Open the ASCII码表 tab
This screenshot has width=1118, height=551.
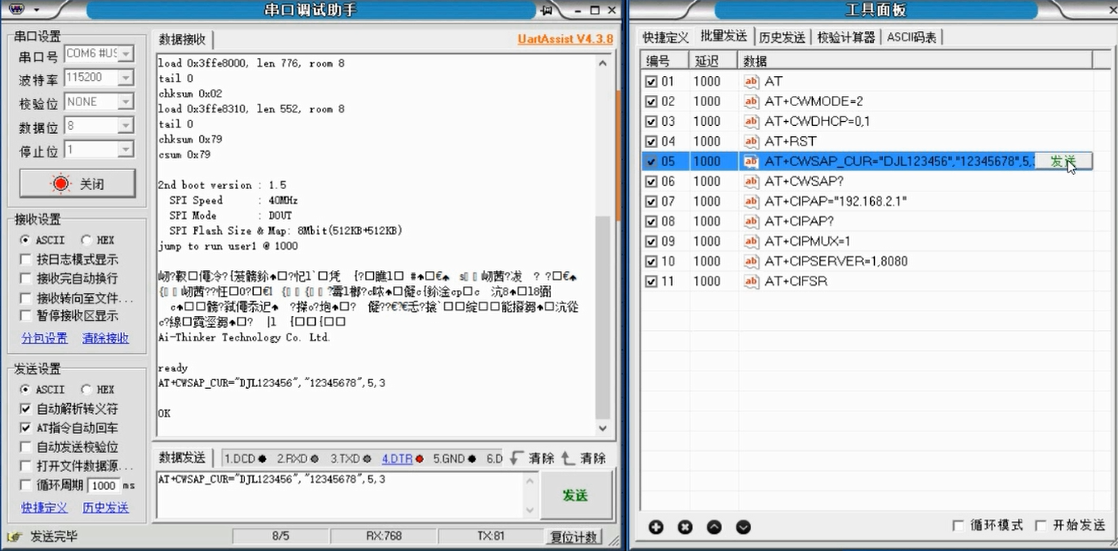(x=912, y=37)
